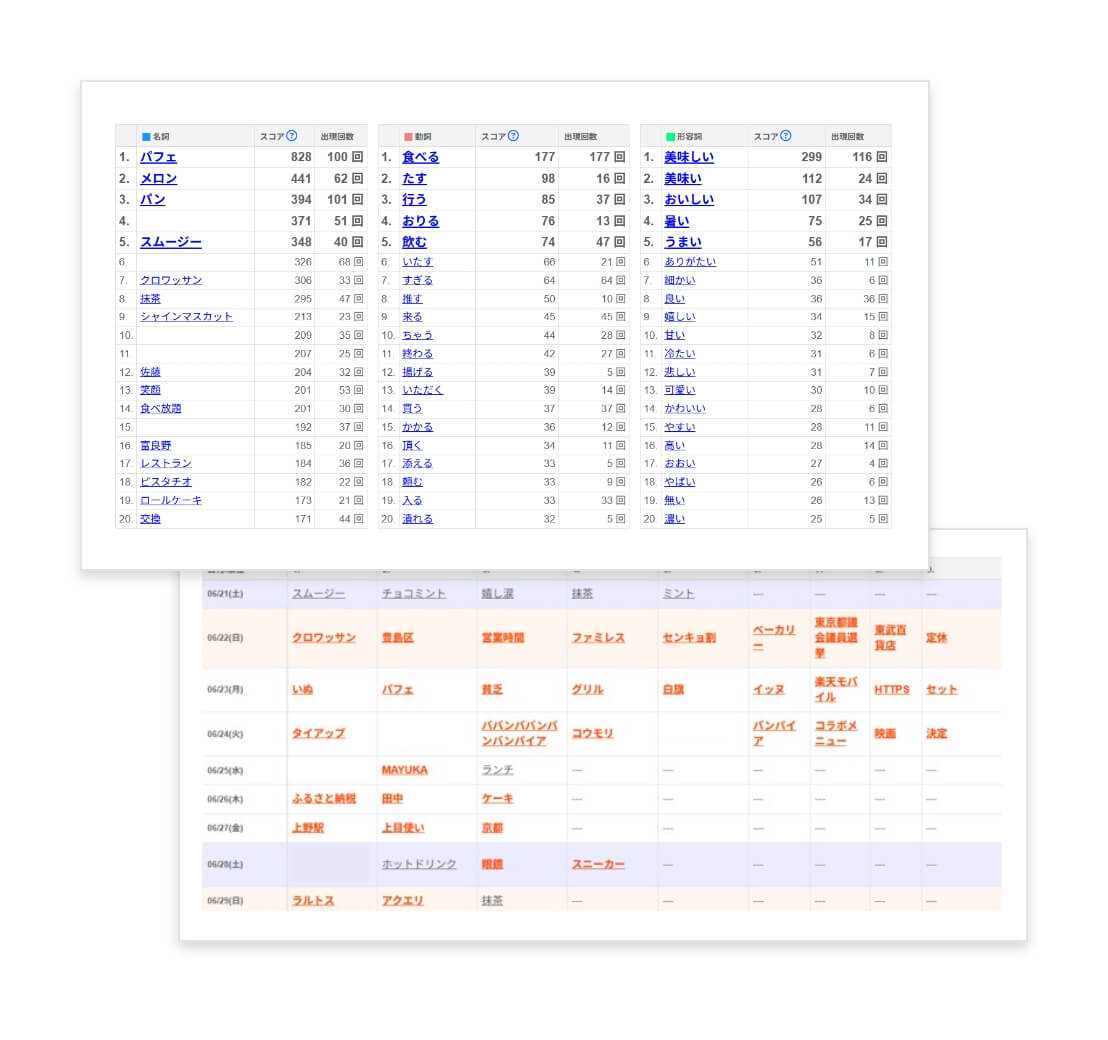This screenshot has width=1108, height=1040.
Task: Click the blue square next to 名詞
Action: point(146,136)
